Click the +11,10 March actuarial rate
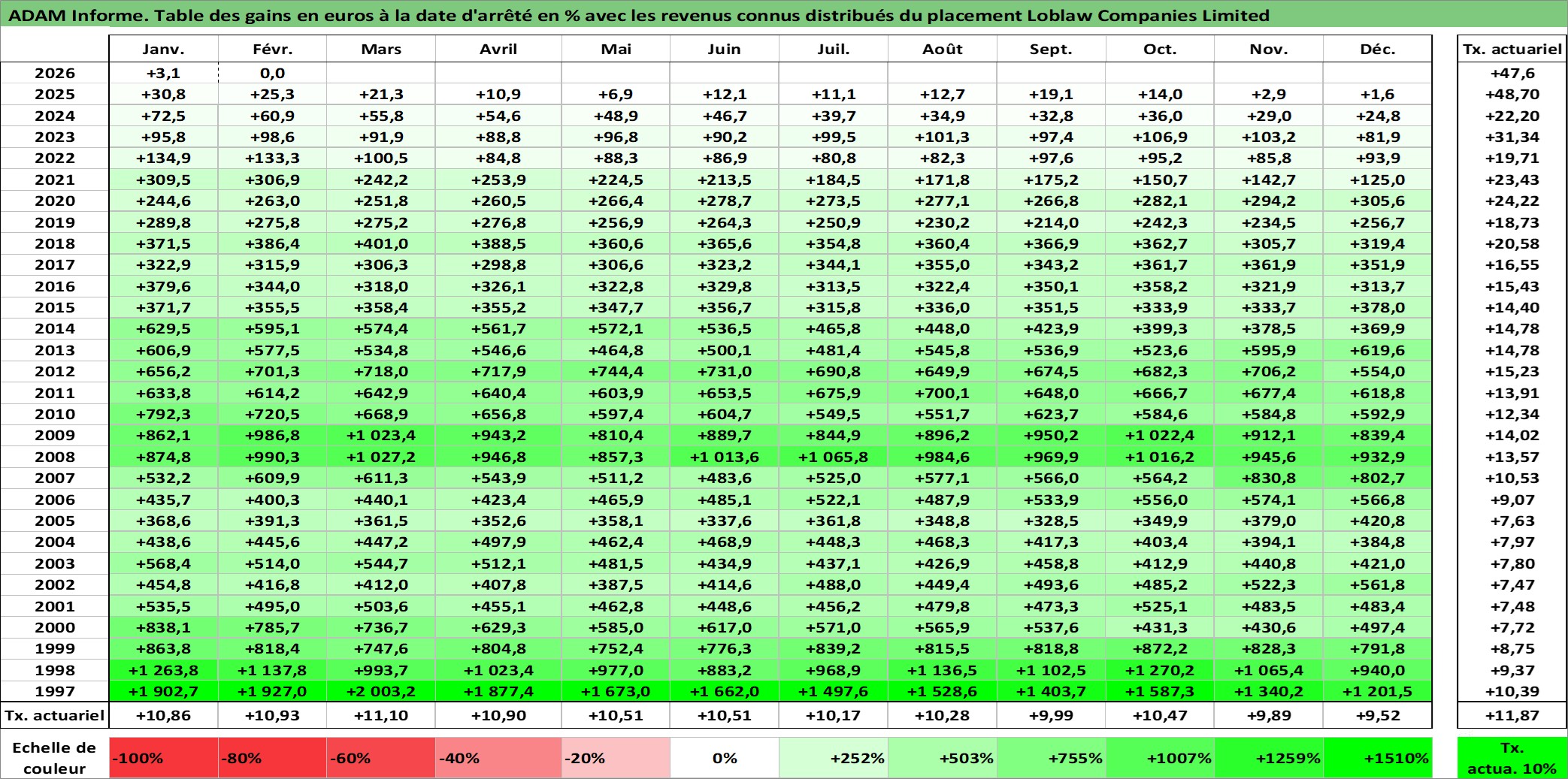This screenshot has height=779, width=1568. pos(381,715)
